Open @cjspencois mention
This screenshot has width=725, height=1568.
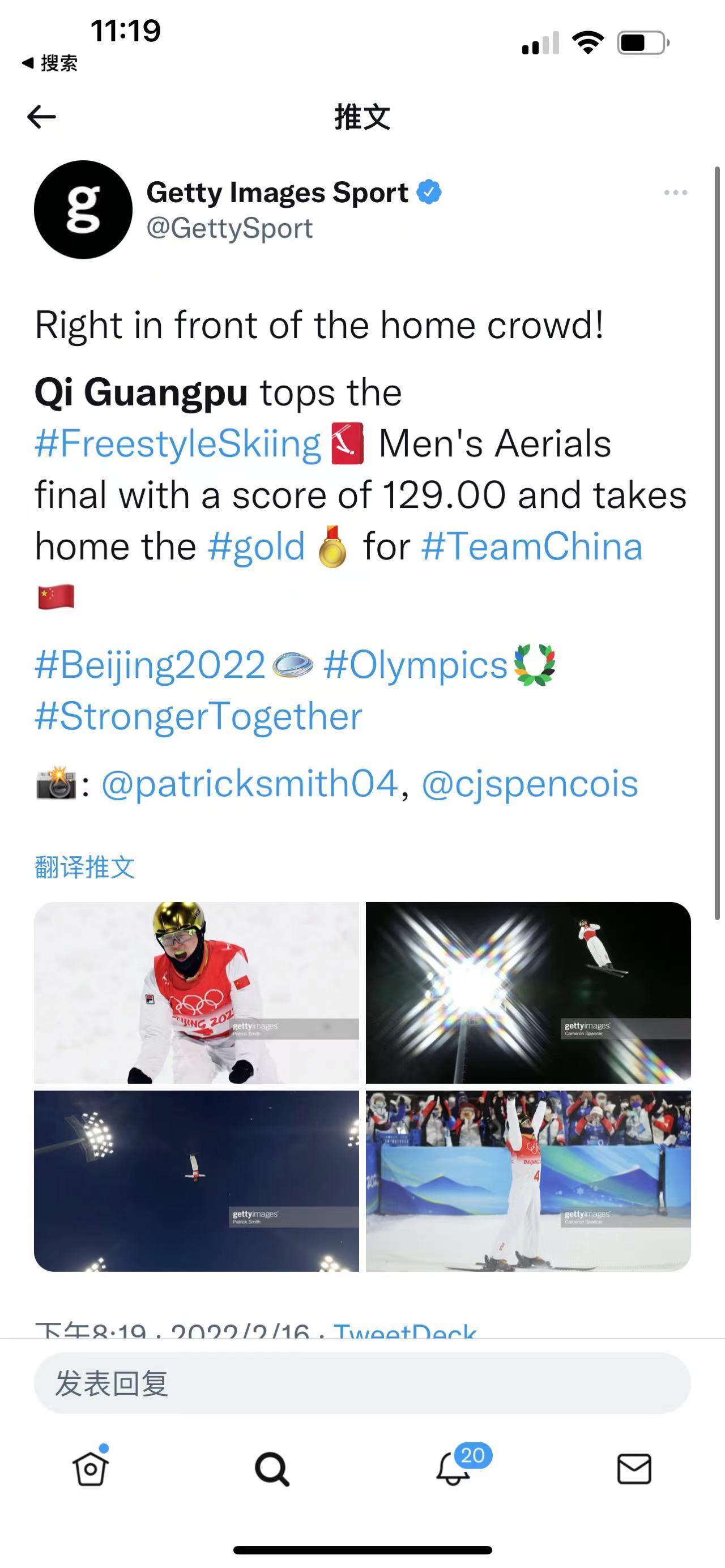point(530,783)
